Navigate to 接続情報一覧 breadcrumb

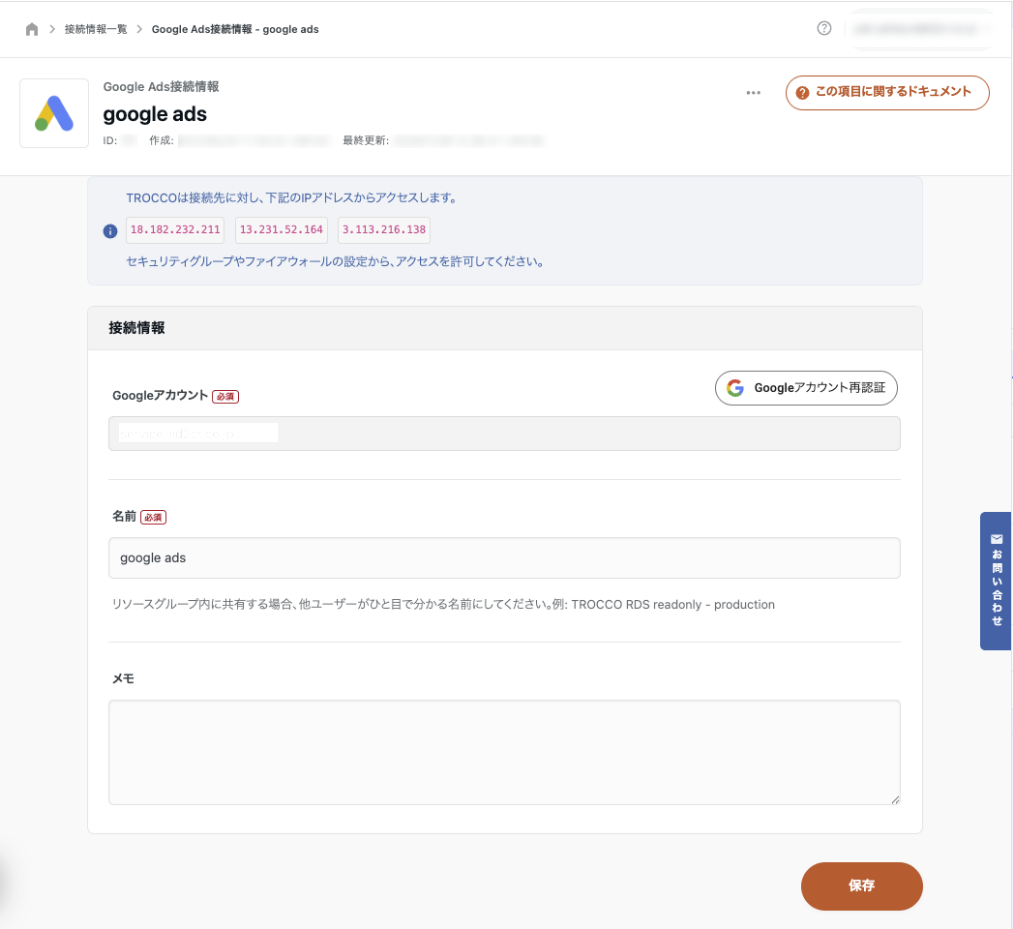96,29
